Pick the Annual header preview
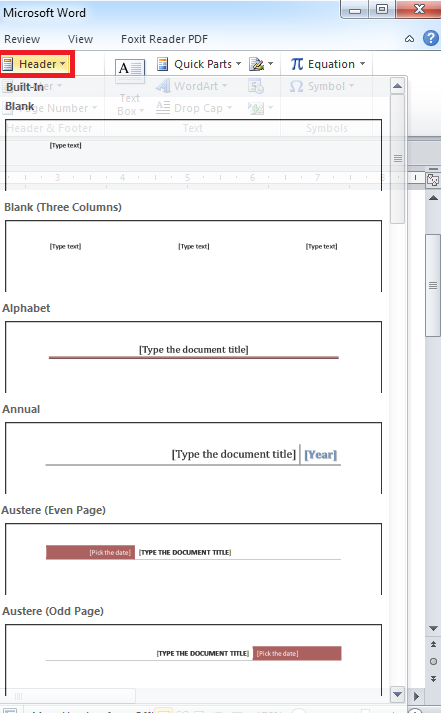 [x=193, y=458]
